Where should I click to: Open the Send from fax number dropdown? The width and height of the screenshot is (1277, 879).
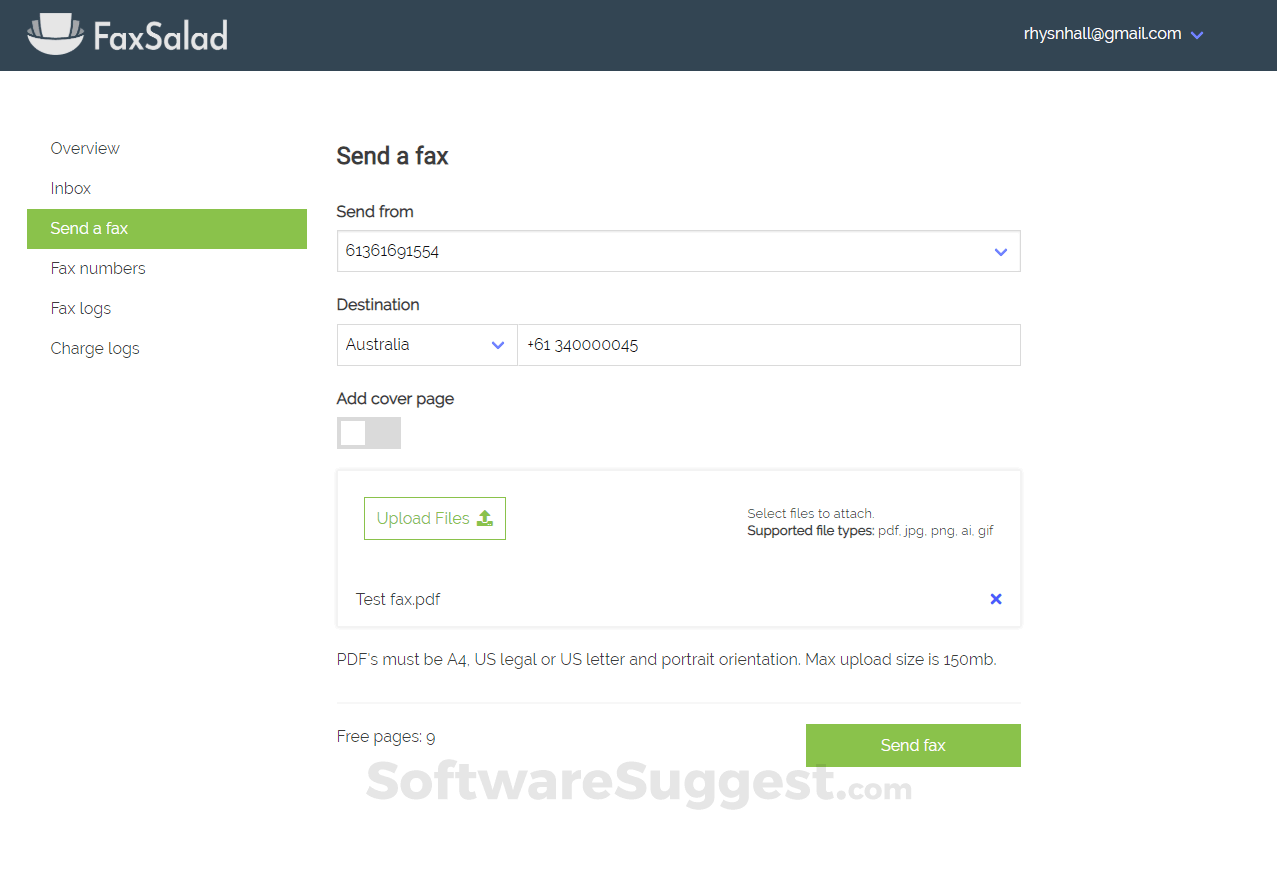tap(678, 251)
